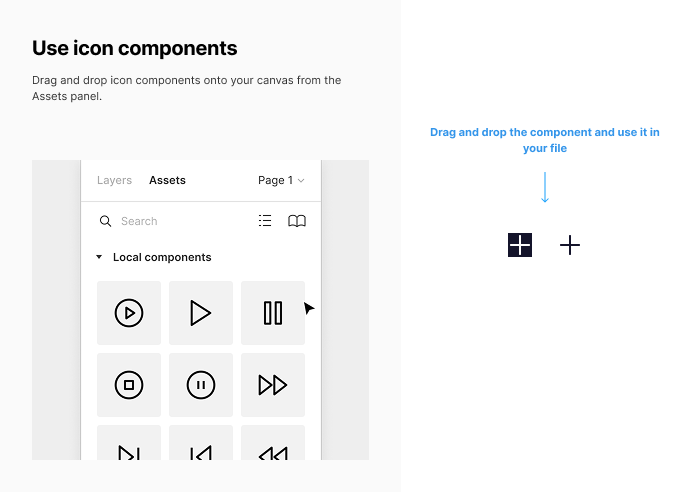Image resolution: width=685 pixels, height=492 pixels.
Task: Click the blue drag and drop text
Action: tap(545, 140)
